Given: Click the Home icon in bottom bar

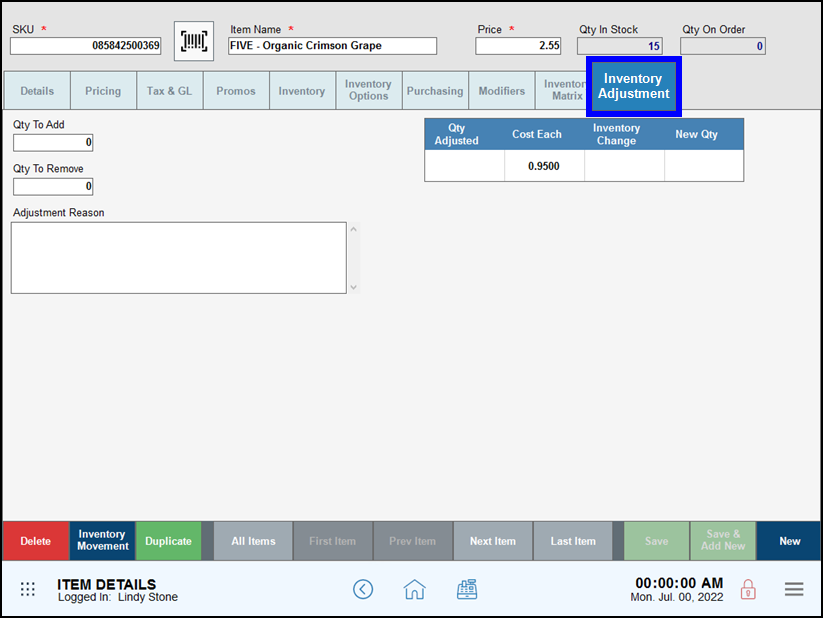Looking at the screenshot, I should 414,589.
